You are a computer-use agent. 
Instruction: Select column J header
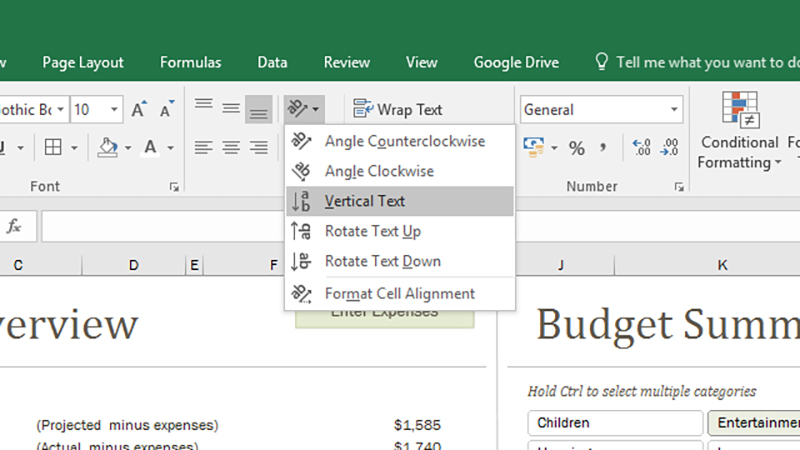point(561,265)
